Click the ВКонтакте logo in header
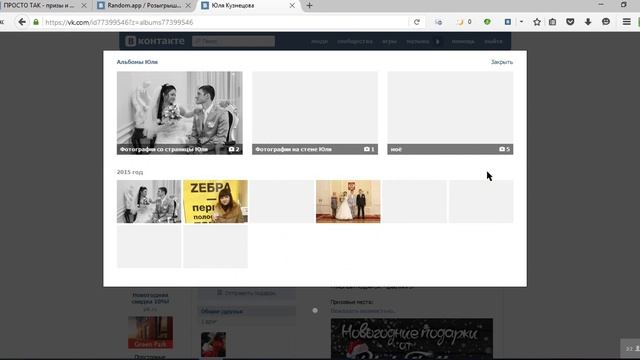640x360 pixels. tap(155, 41)
